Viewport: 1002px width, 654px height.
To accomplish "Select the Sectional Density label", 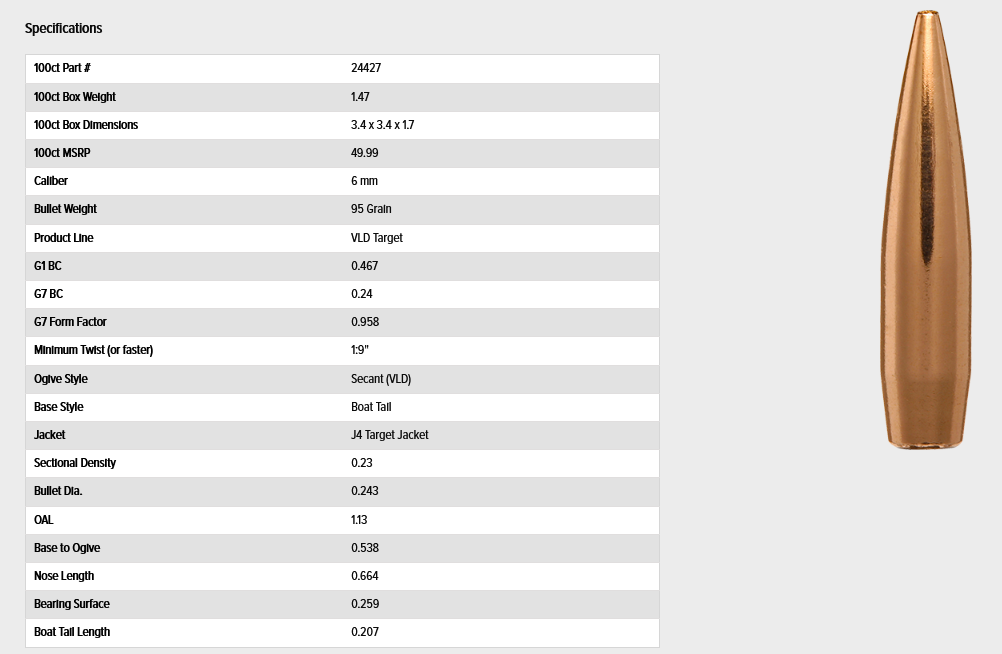I will [x=75, y=463].
